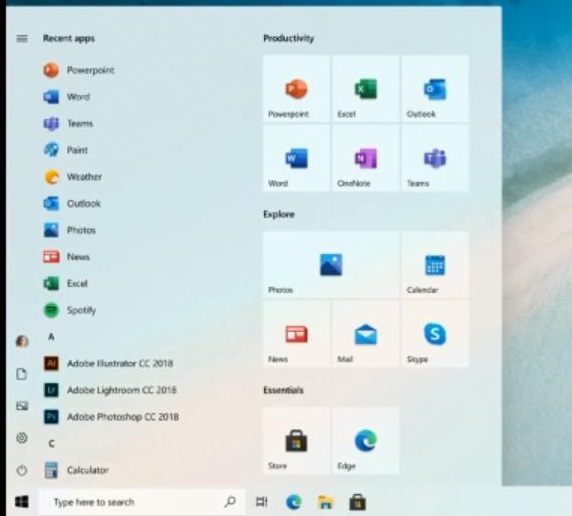The width and height of the screenshot is (572, 516).
Task: Click the user account avatar in sidebar
Action: click(x=22, y=342)
